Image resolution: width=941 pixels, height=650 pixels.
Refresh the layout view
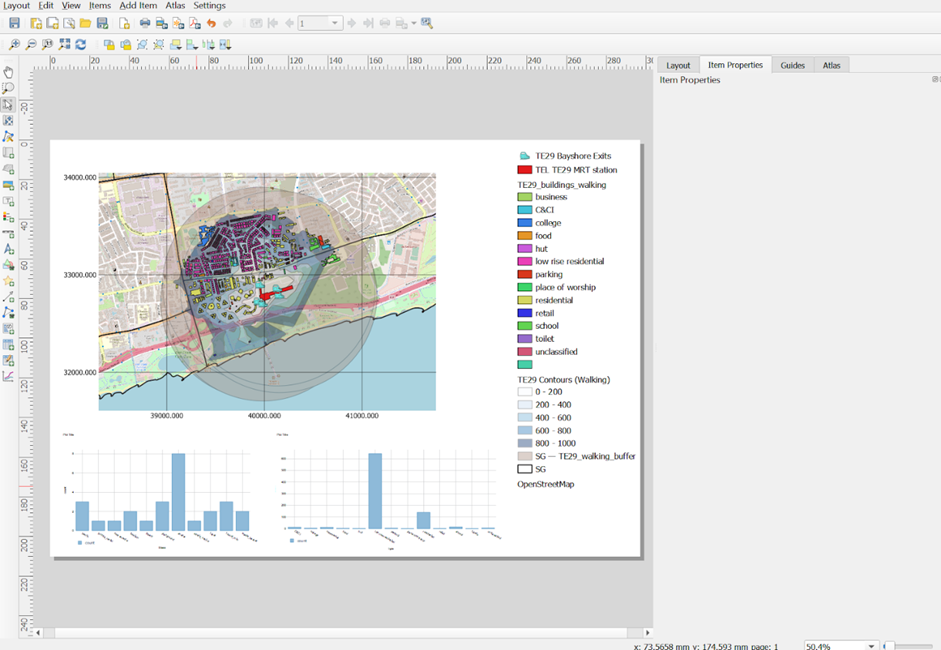pos(80,44)
